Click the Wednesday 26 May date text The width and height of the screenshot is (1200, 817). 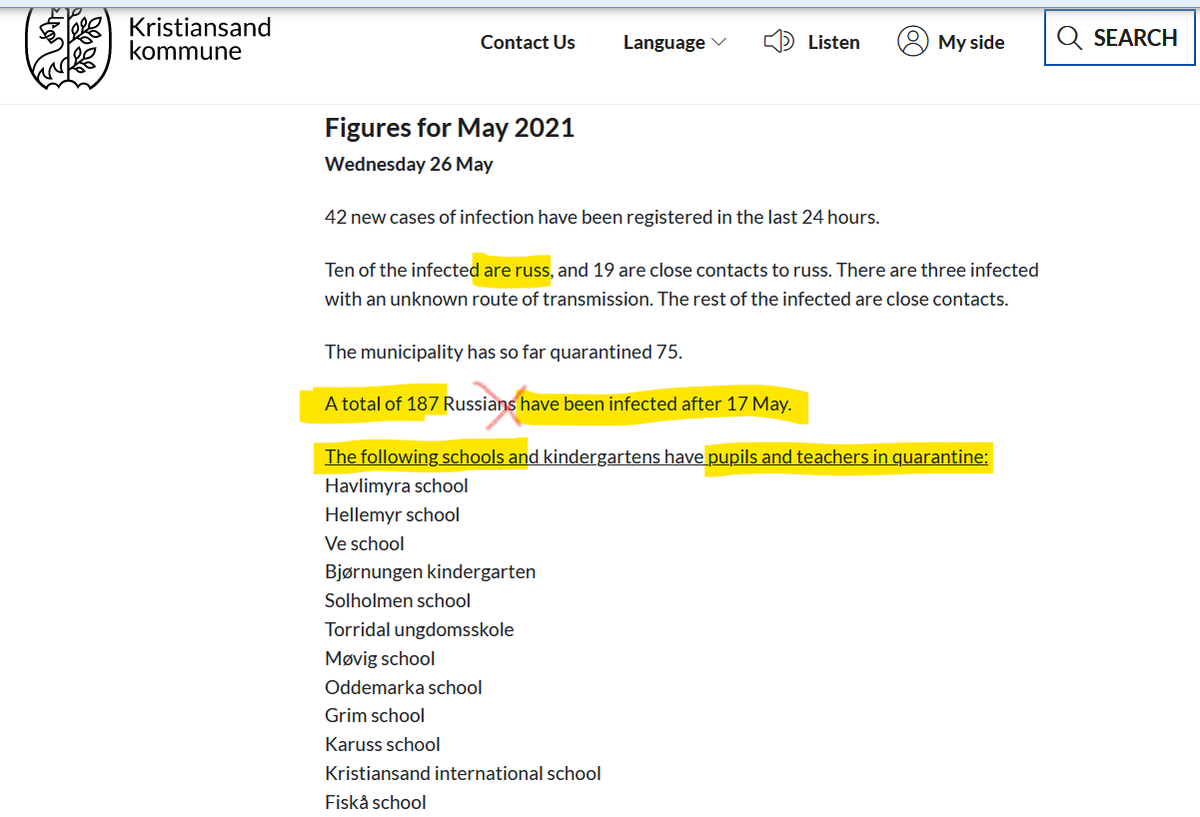point(409,164)
